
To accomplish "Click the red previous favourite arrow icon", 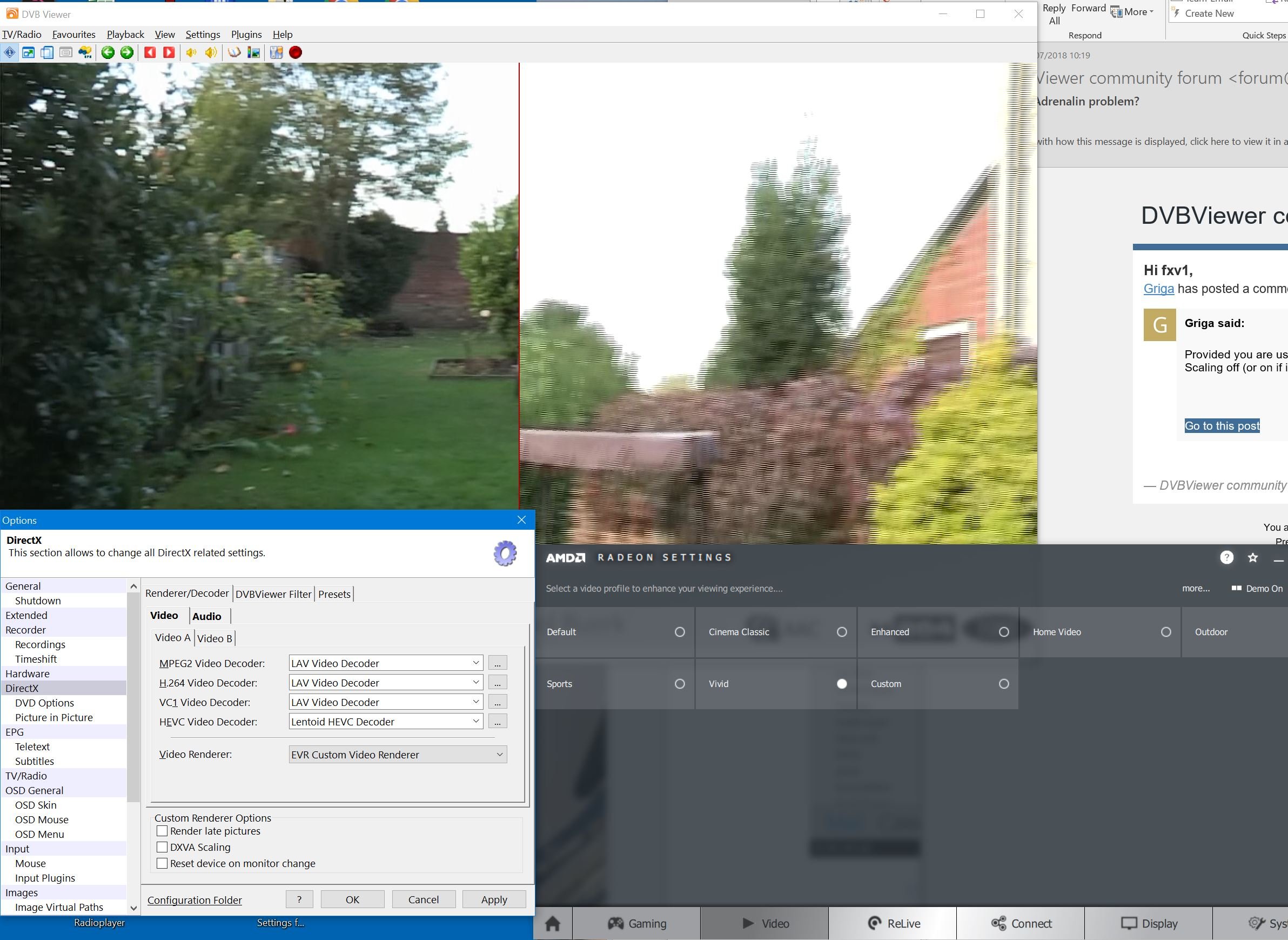I will (150, 52).
